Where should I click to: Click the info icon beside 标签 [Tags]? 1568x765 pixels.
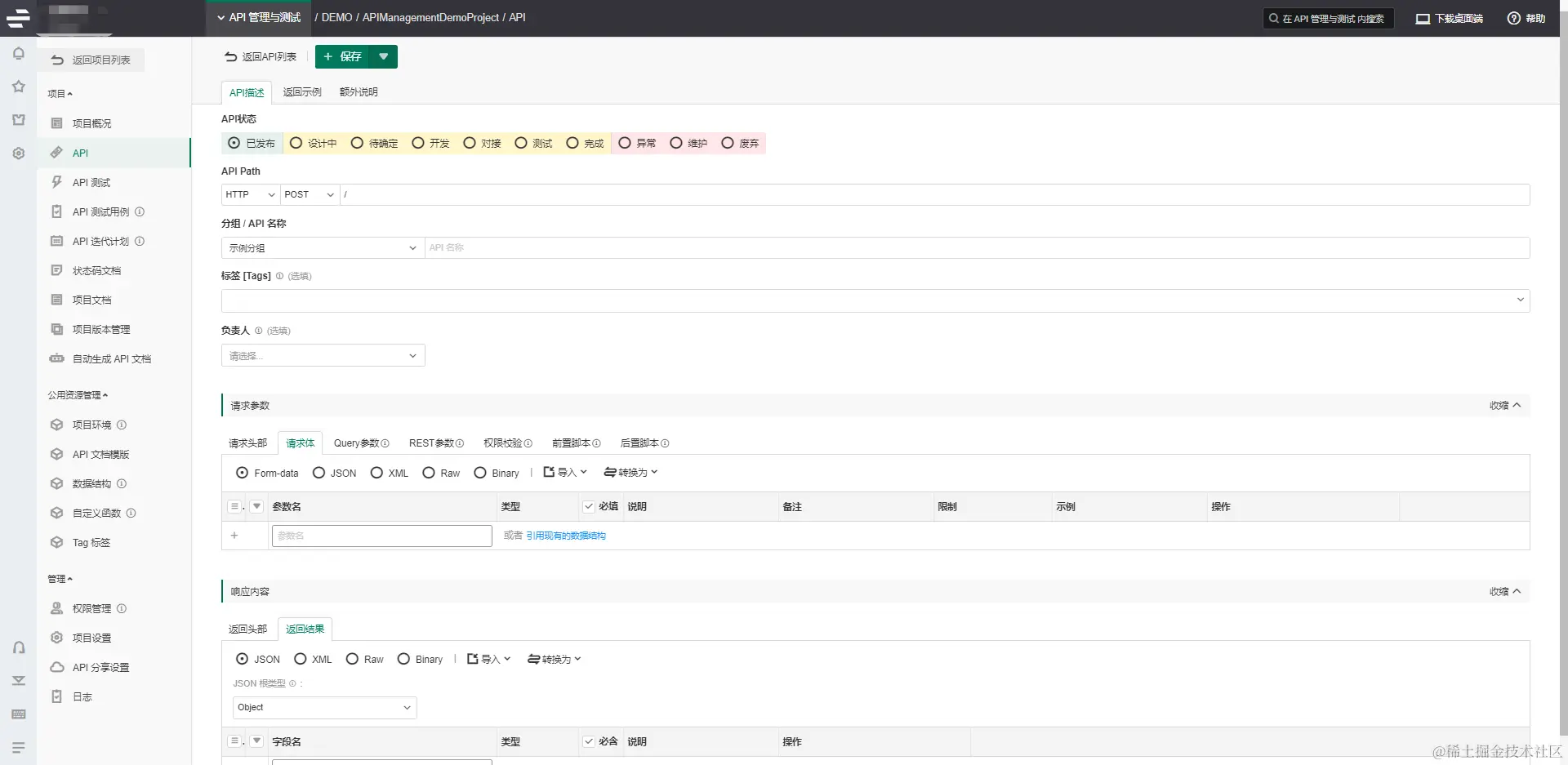pos(279,276)
